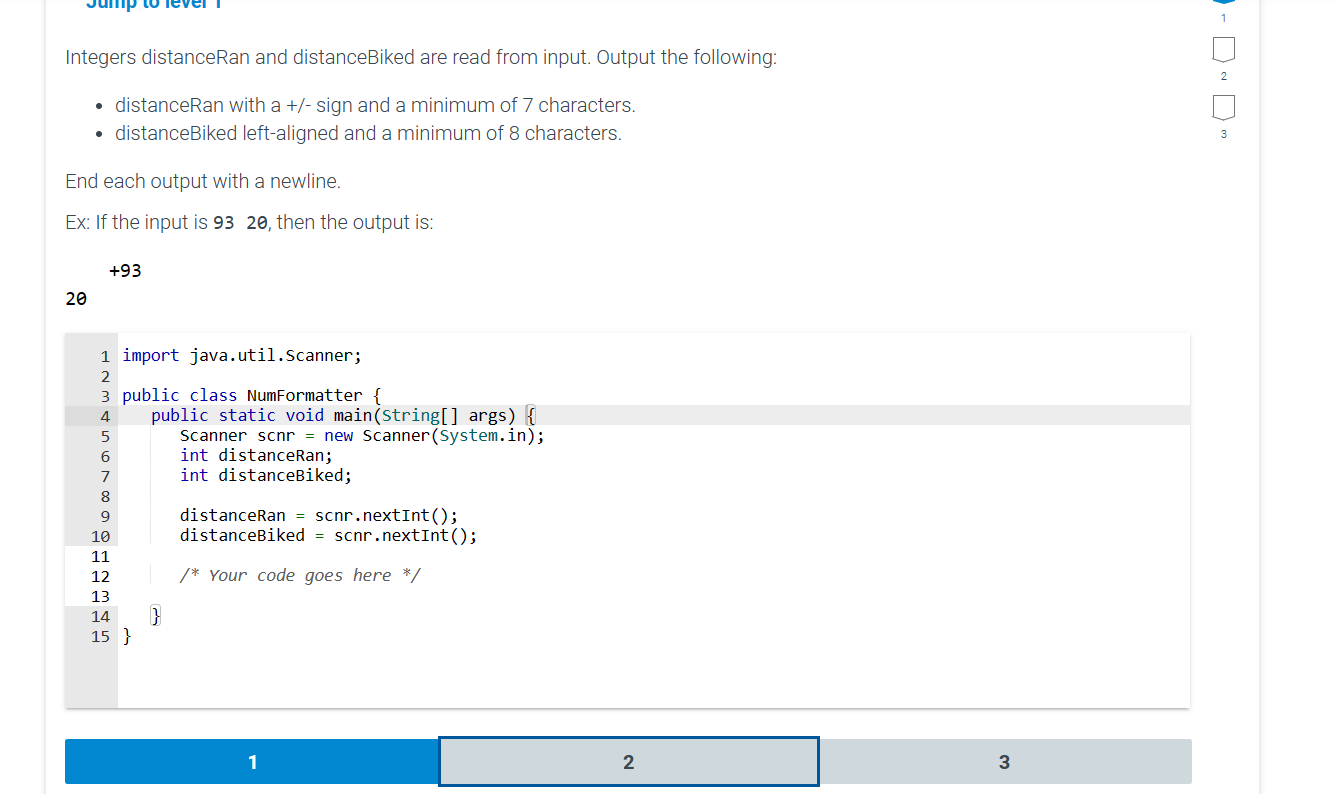Click line number 15 in the code gutter
This screenshot has width=1334, height=794.
(x=100, y=636)
